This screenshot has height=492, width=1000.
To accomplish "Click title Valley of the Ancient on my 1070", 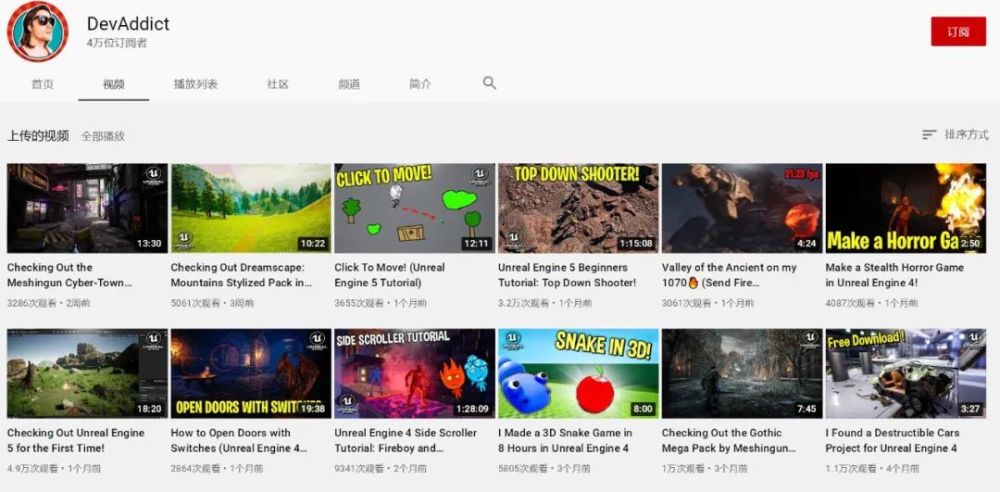I will pos(729,275).
